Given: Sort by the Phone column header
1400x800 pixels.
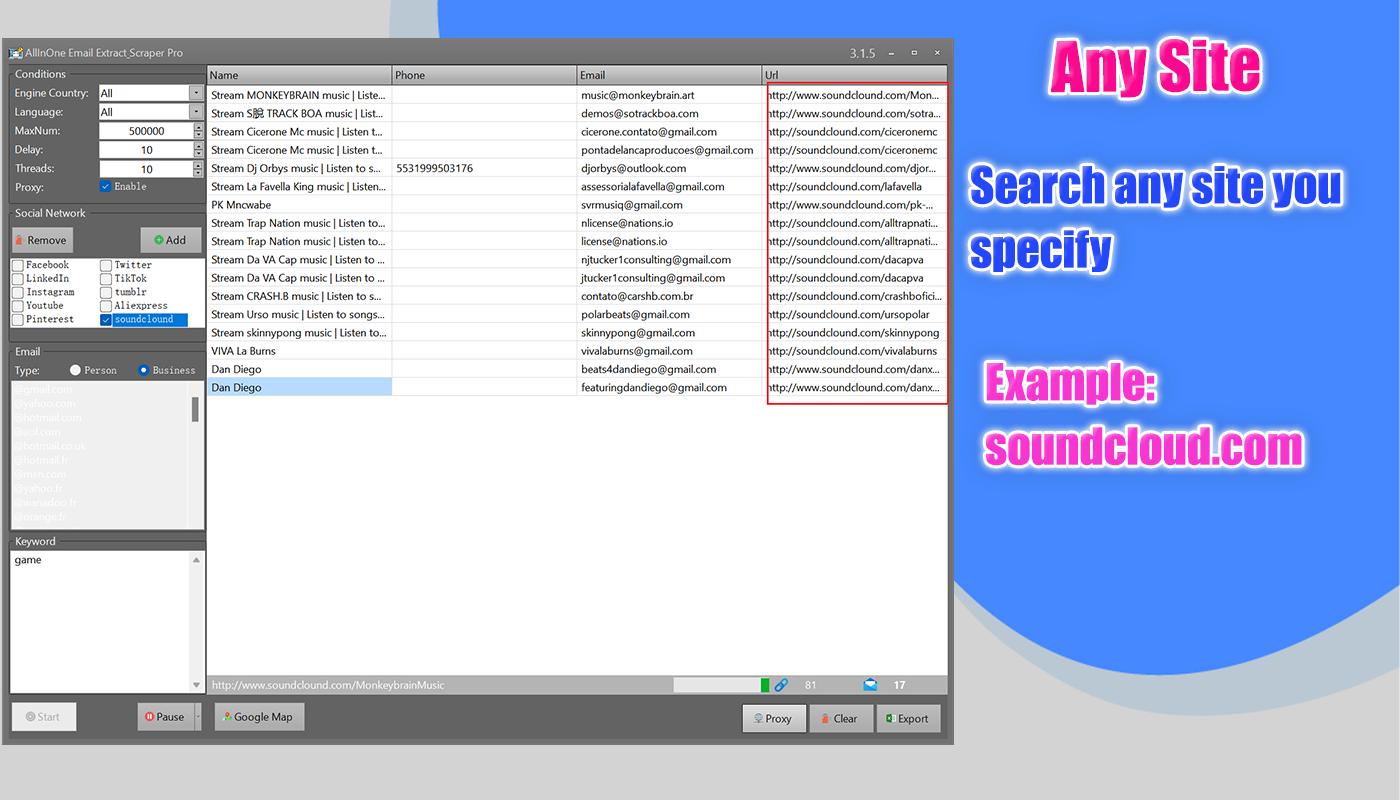Looking at the screenshot, I should pyautogui.click(x=484, y=75).
